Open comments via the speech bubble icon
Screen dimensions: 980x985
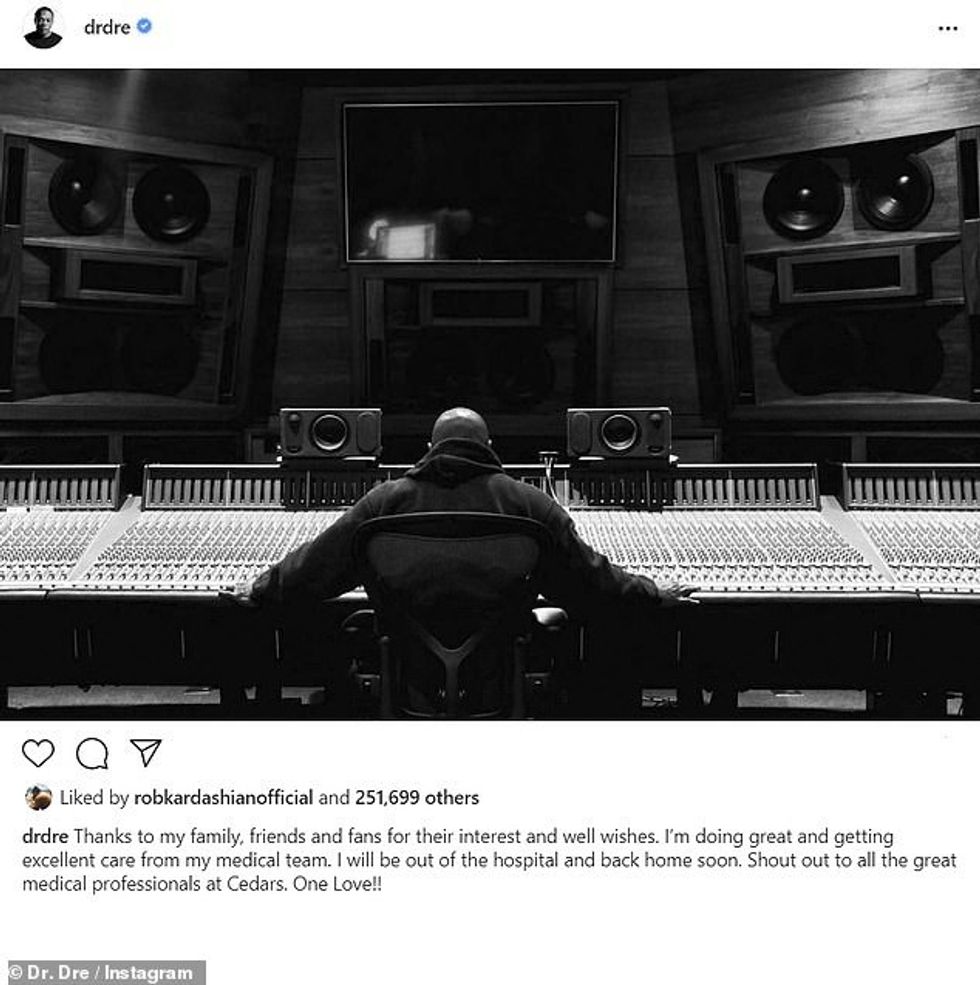click(92, 753)
